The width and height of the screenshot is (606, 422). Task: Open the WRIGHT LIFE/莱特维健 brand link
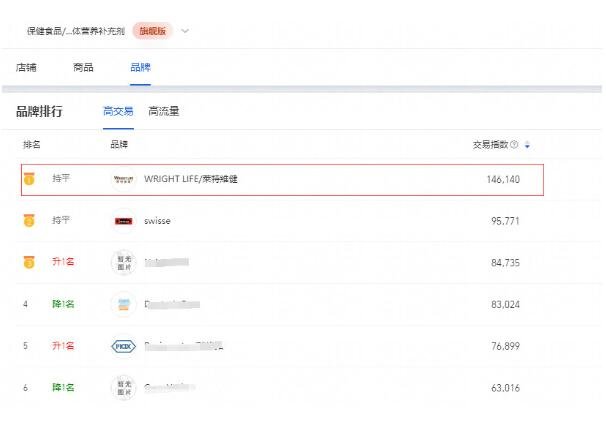point(191,179)
